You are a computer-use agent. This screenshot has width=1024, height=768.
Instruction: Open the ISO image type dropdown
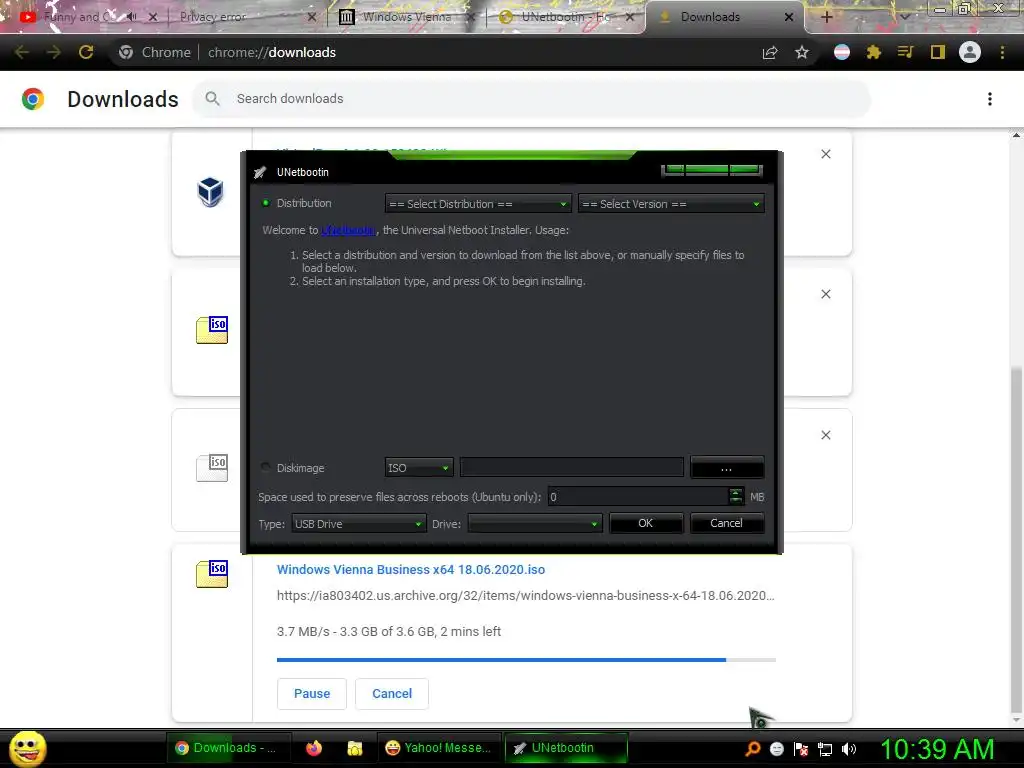click(419, 468)
